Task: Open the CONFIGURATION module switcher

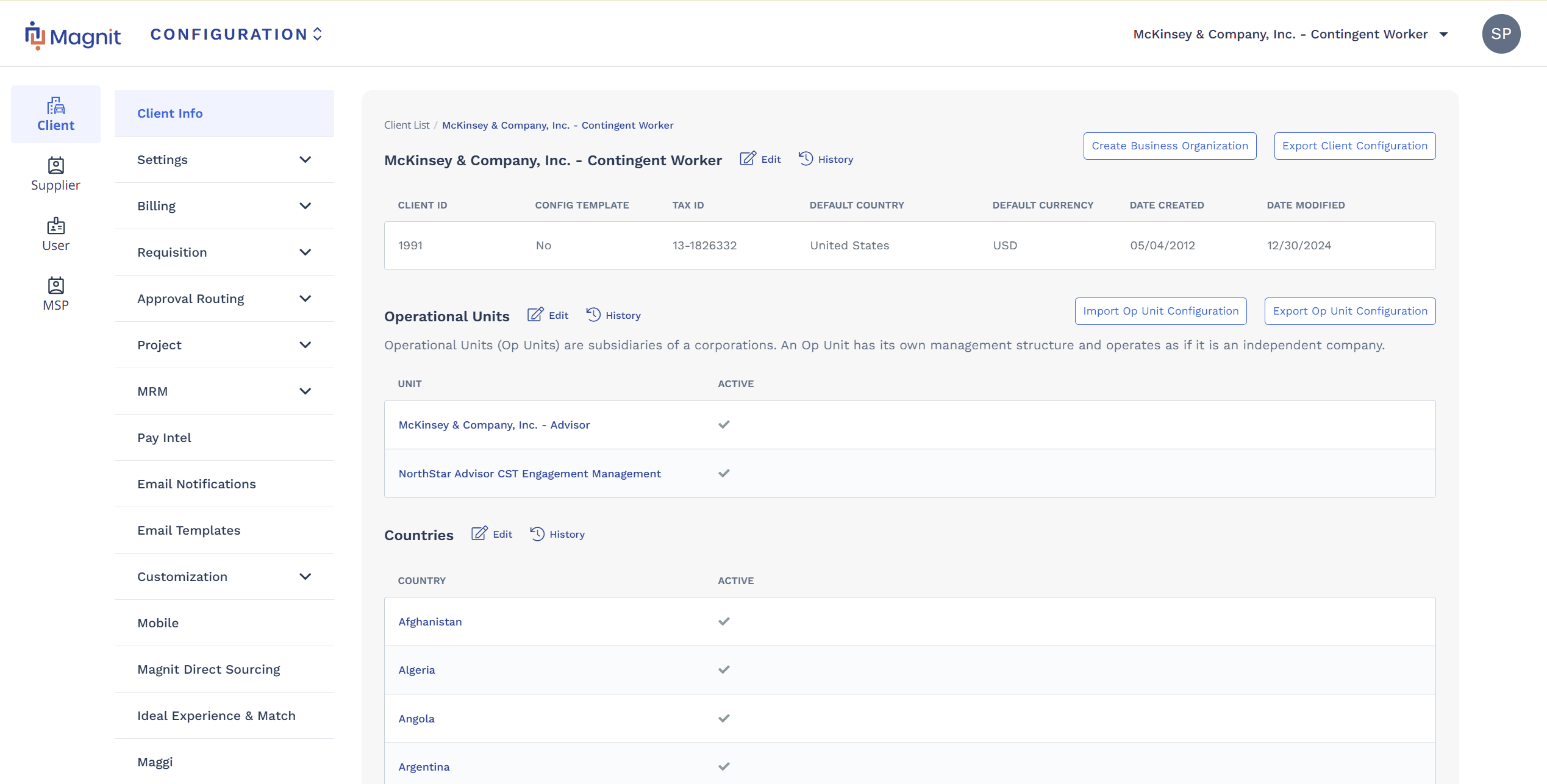Action: (x=236, y=34)
